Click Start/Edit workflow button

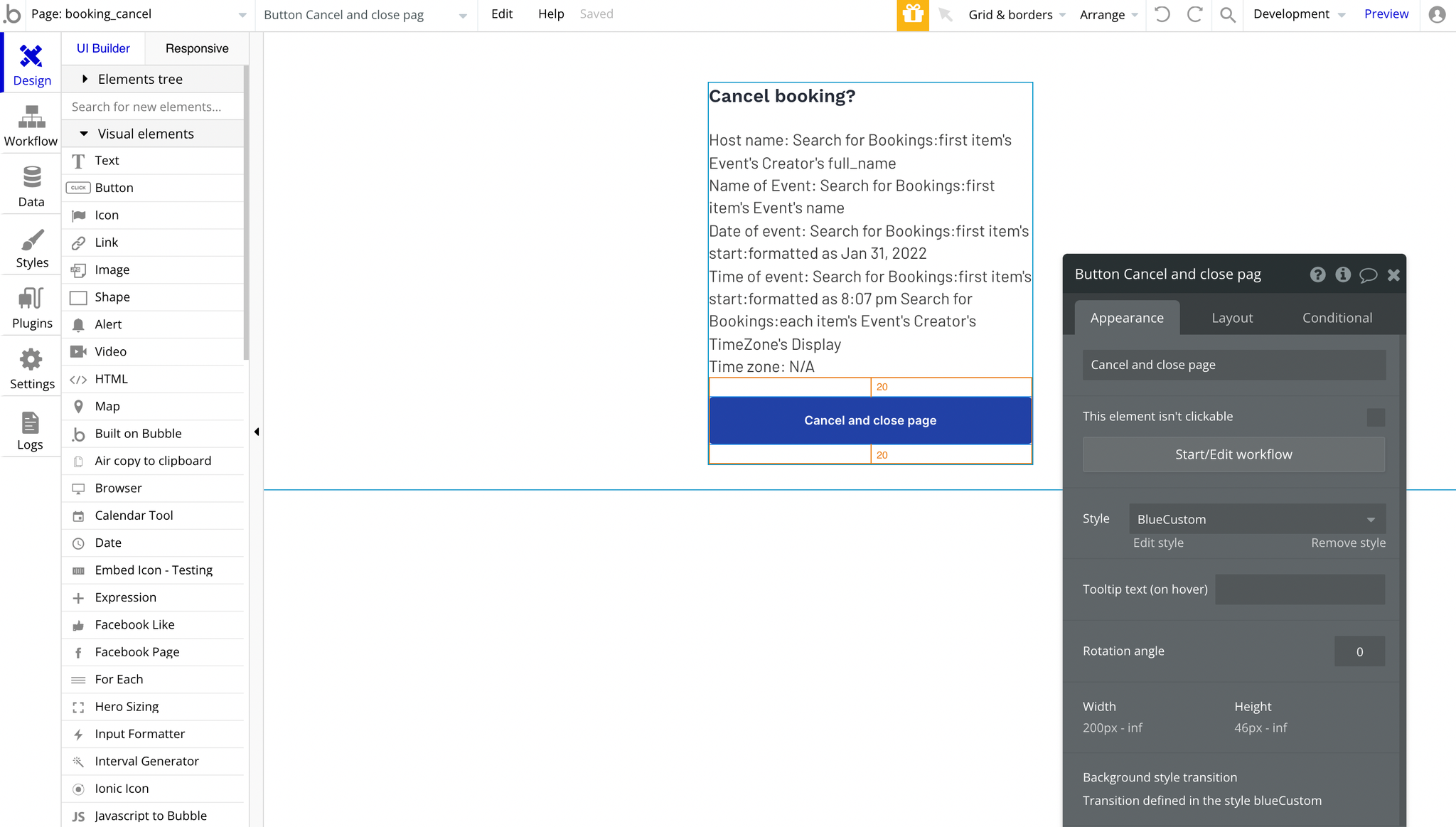(1233, 454)
